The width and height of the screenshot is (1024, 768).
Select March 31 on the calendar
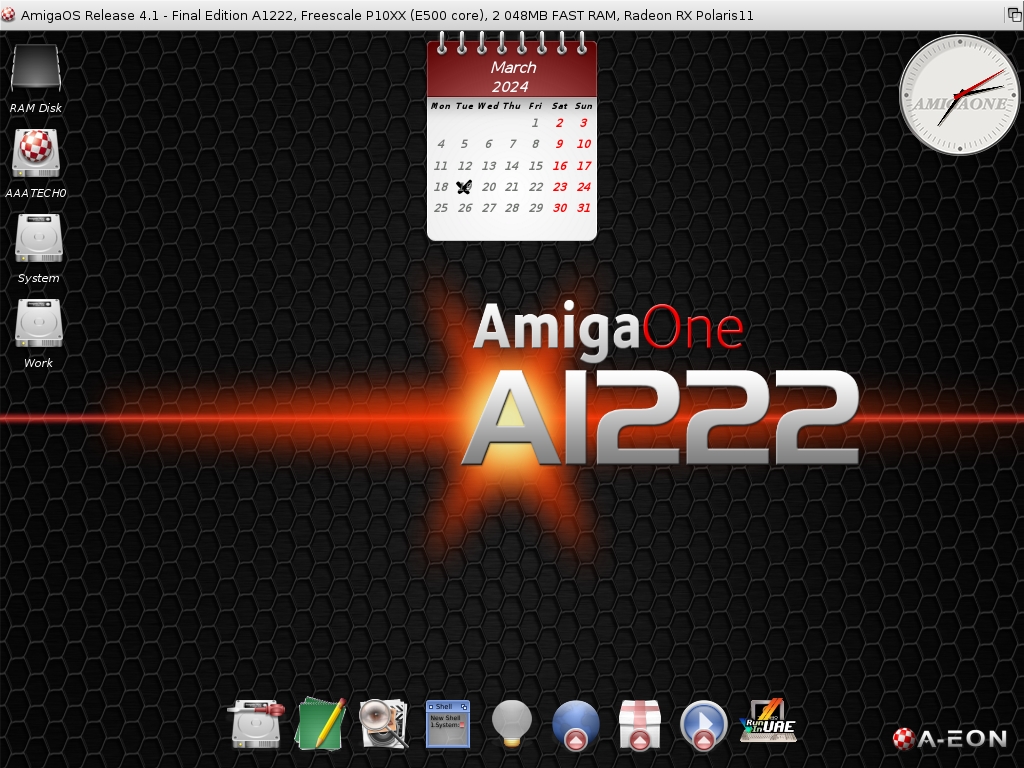pyautogui.click(x=584, y=208)
